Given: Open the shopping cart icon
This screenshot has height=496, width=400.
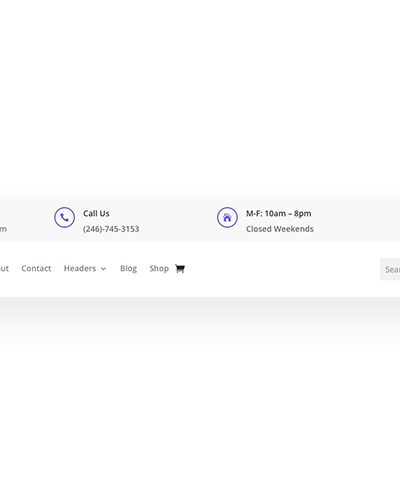Looking at the screenshot, I should [x=180, y=268].
